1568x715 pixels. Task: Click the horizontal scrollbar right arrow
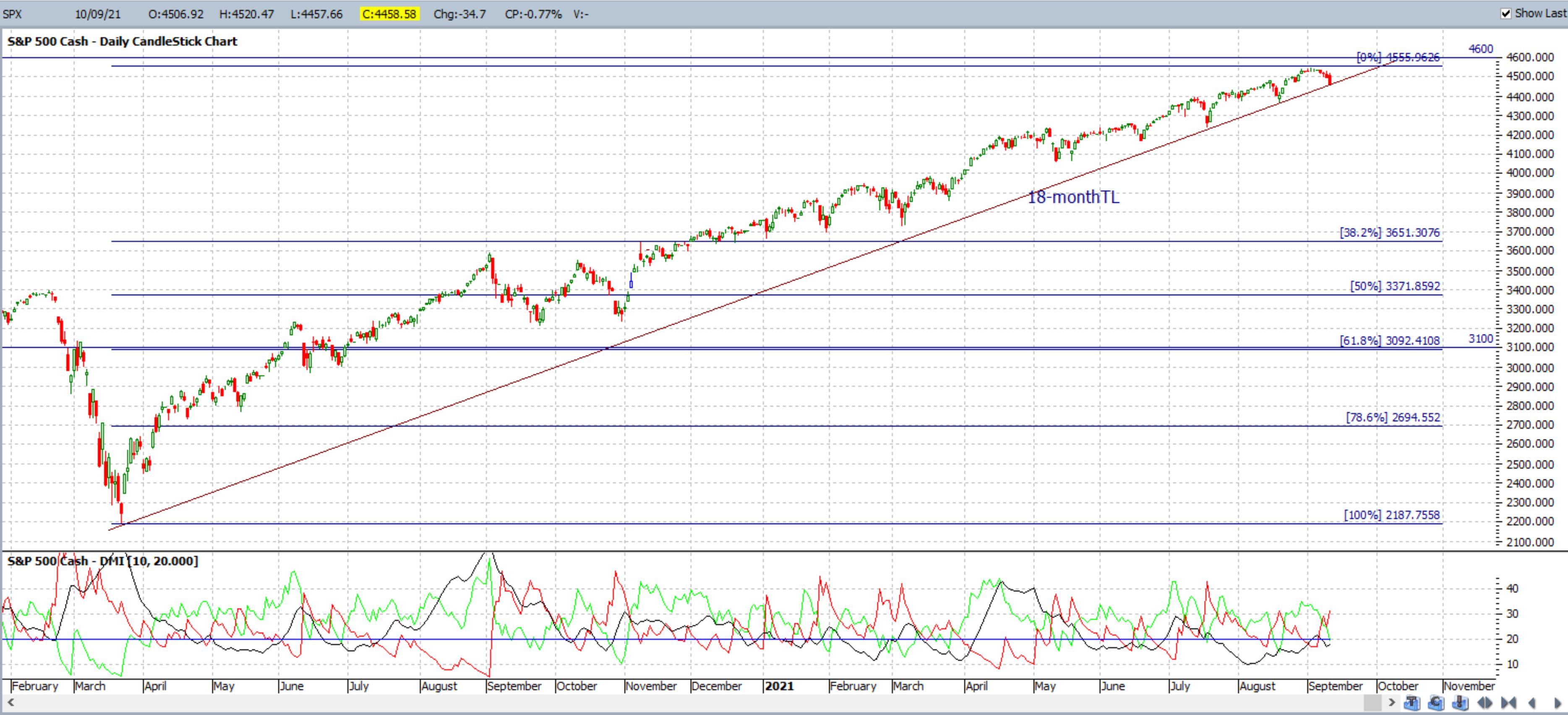pyautogui.click(x=1392, y=703)
